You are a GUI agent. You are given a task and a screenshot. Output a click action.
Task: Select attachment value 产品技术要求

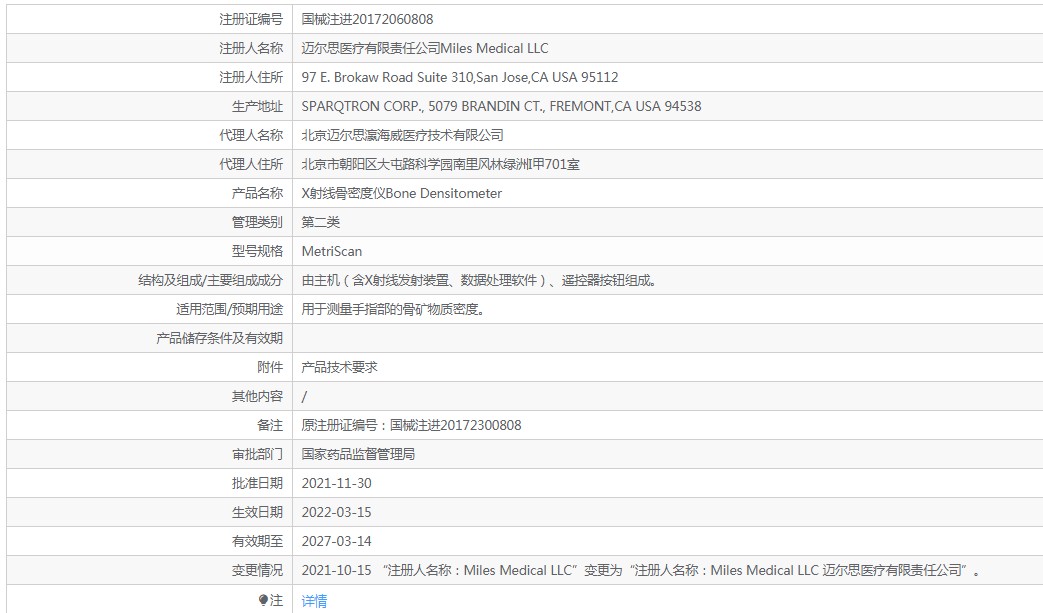pos(339,367)
